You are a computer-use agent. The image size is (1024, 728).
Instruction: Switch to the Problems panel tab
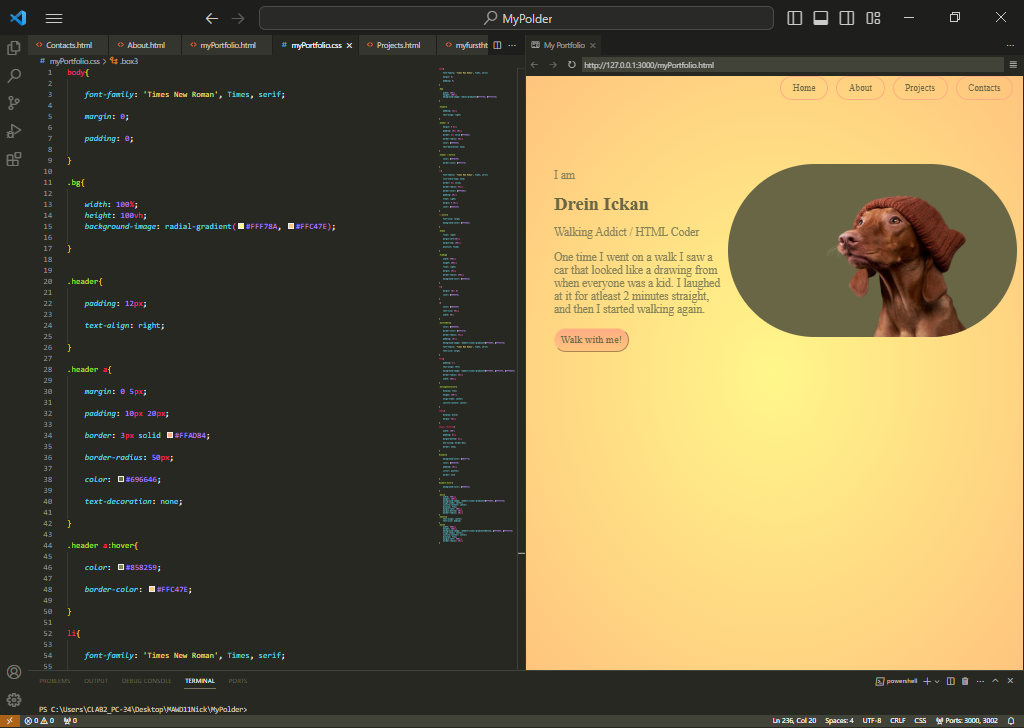(55, 681)
